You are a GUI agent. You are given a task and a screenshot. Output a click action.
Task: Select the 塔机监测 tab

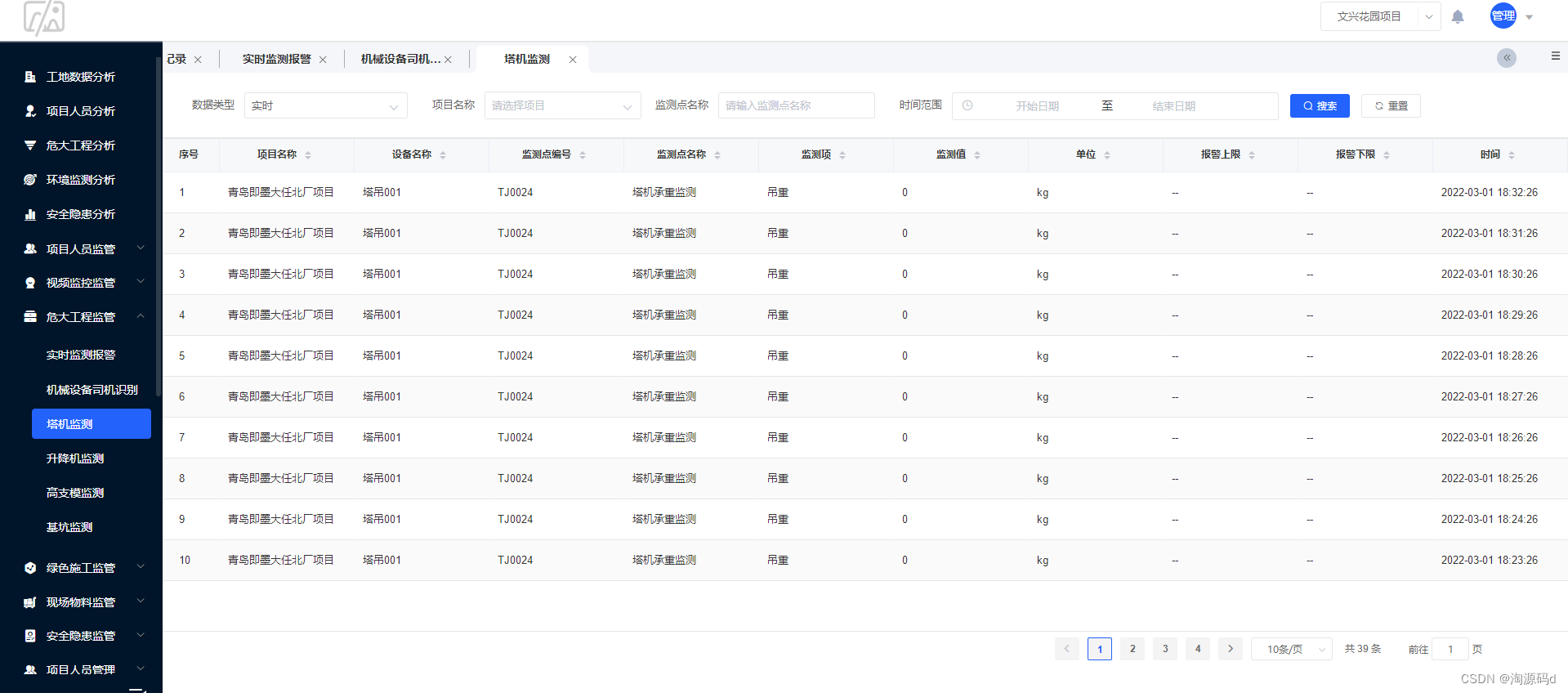(x=527, y=59)
